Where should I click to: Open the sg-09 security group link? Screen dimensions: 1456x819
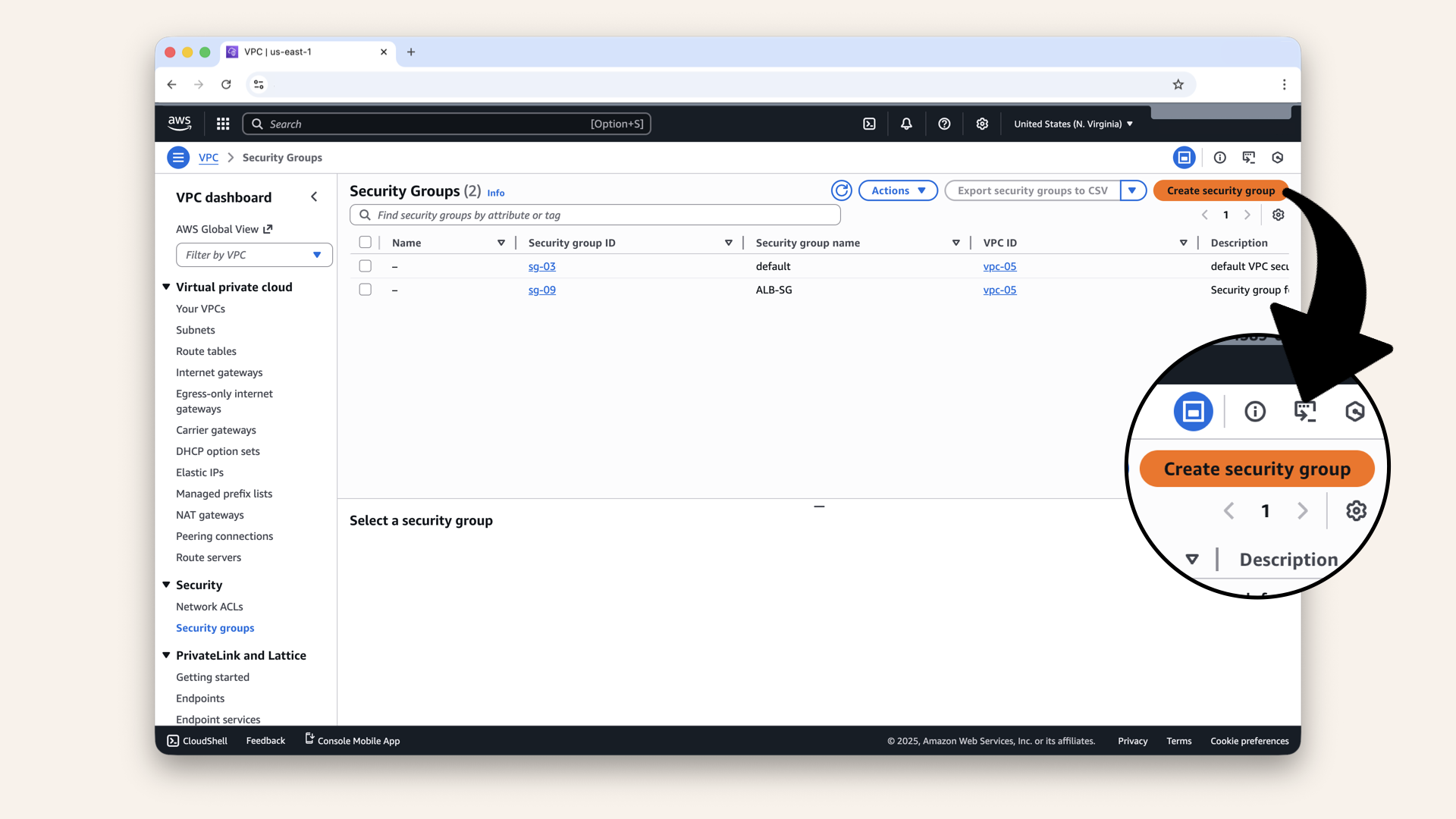point(541,289)
